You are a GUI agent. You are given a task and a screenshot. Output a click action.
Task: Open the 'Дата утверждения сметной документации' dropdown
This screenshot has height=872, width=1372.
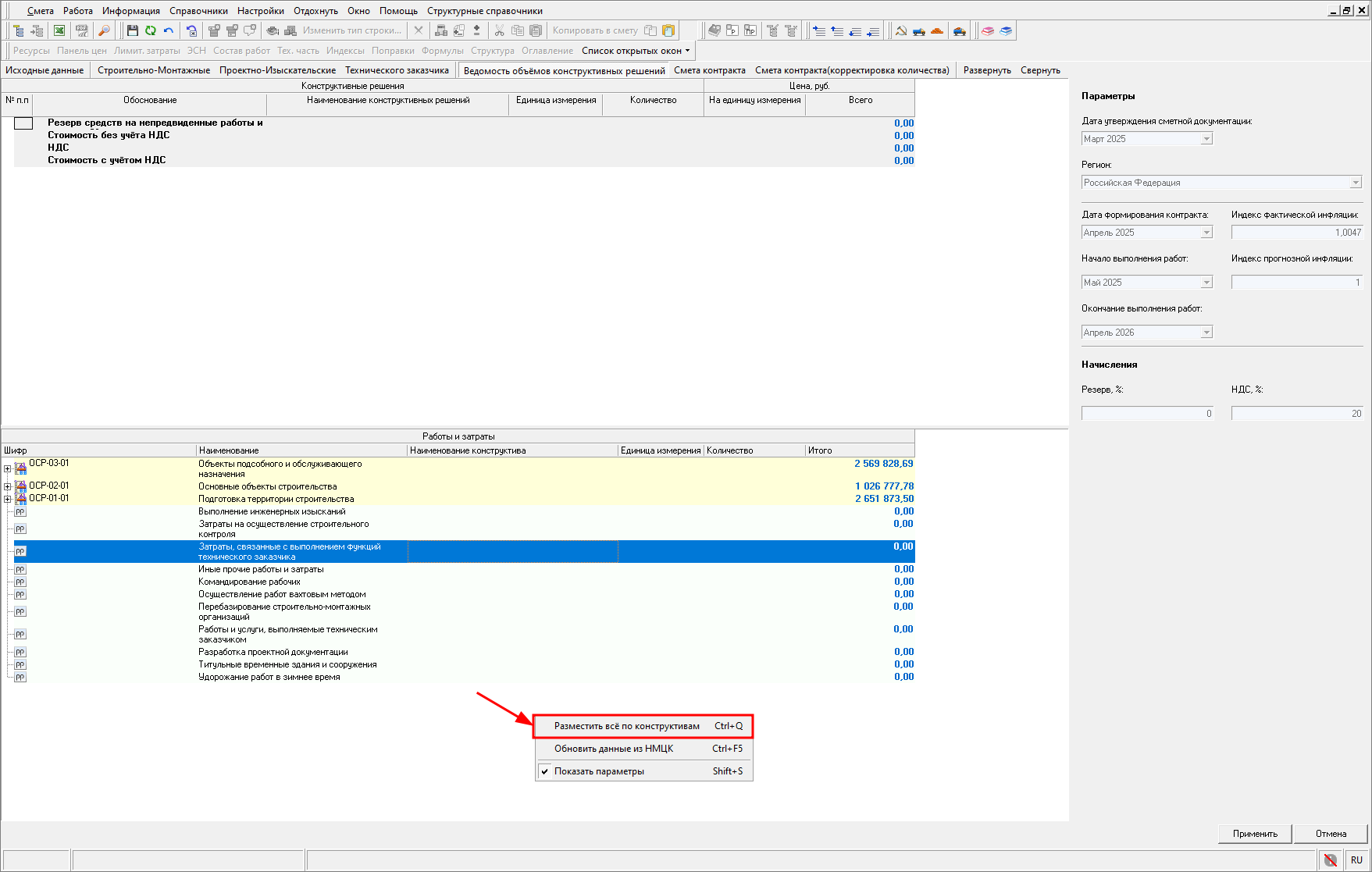tap(1206, 139)
